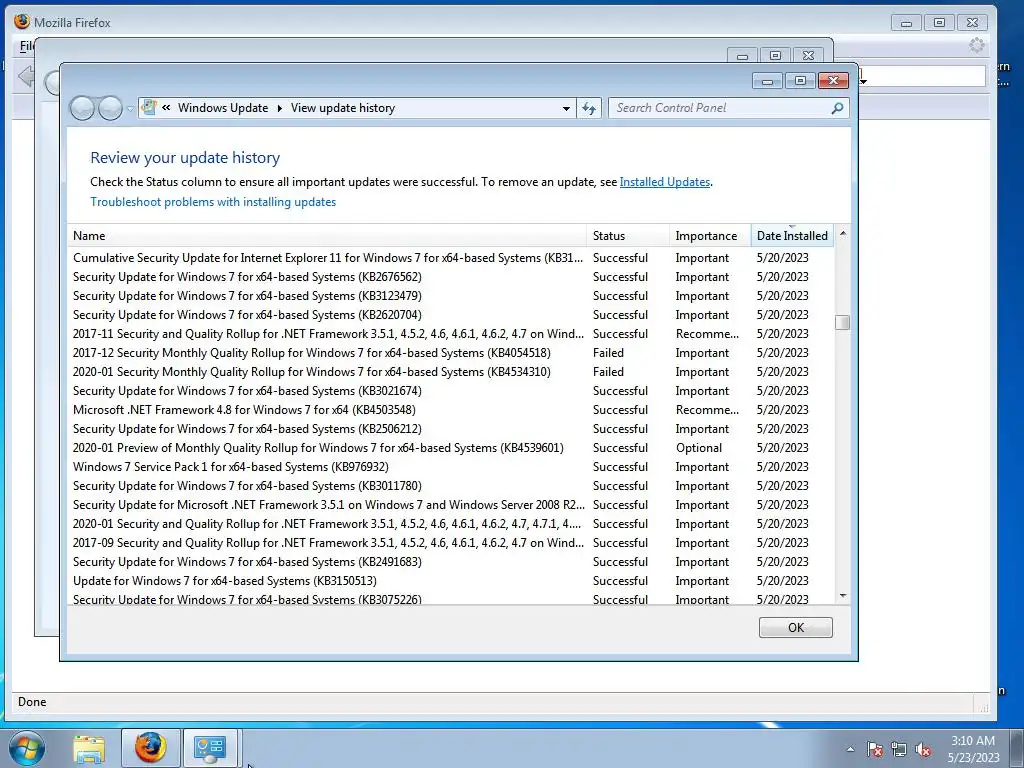
Task: Select the KB2506212 security update row
Action: pyautogui.click(x=451, y=428)
